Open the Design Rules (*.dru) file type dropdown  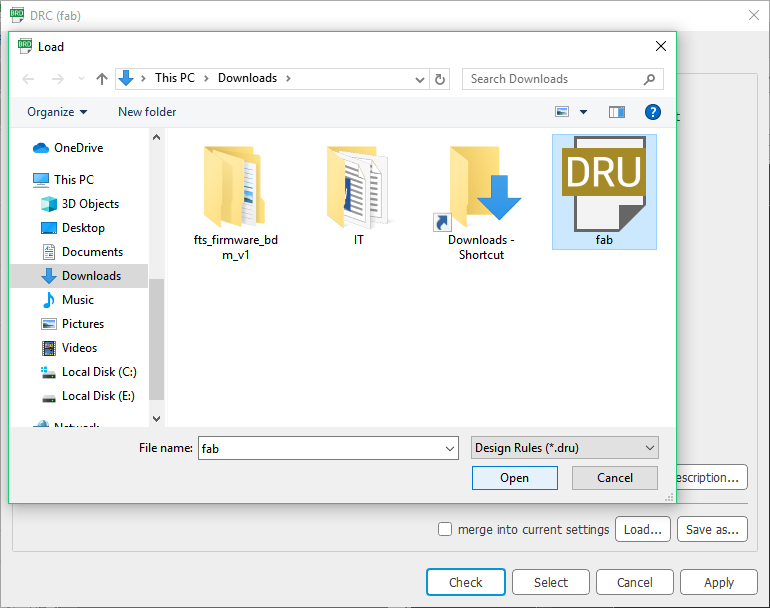click(565, 448)
